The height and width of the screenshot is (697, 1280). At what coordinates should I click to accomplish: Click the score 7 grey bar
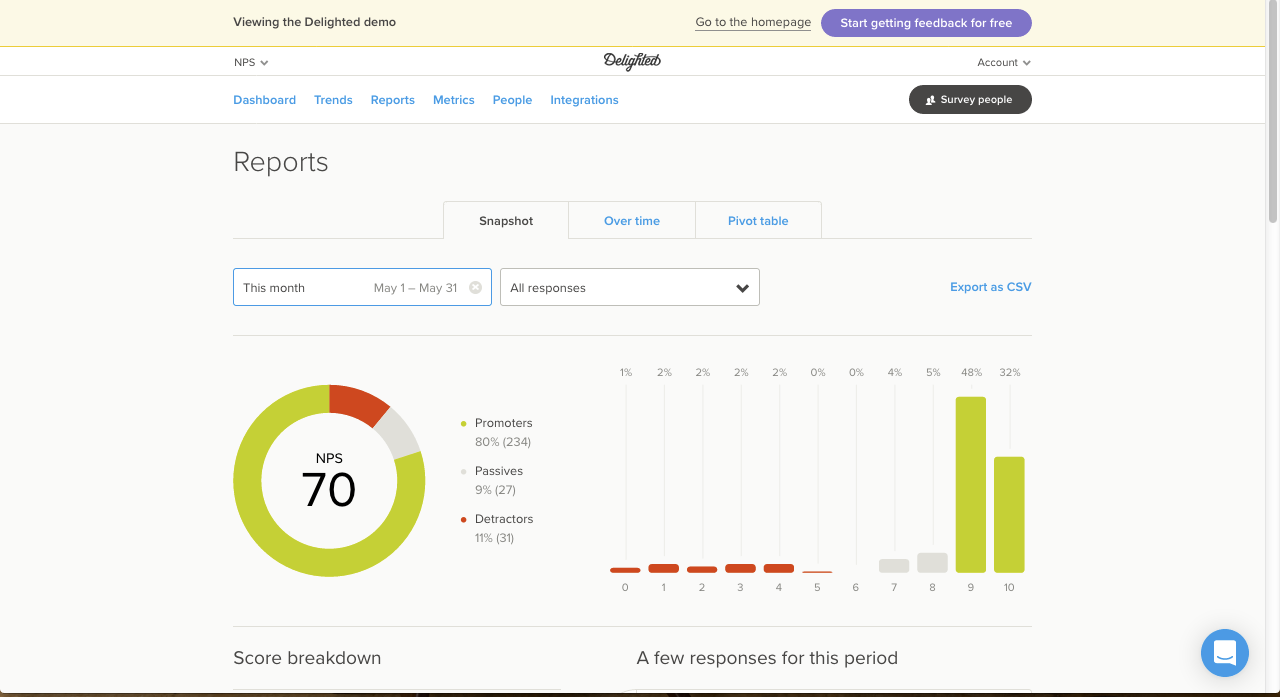(x=894, y=566)
